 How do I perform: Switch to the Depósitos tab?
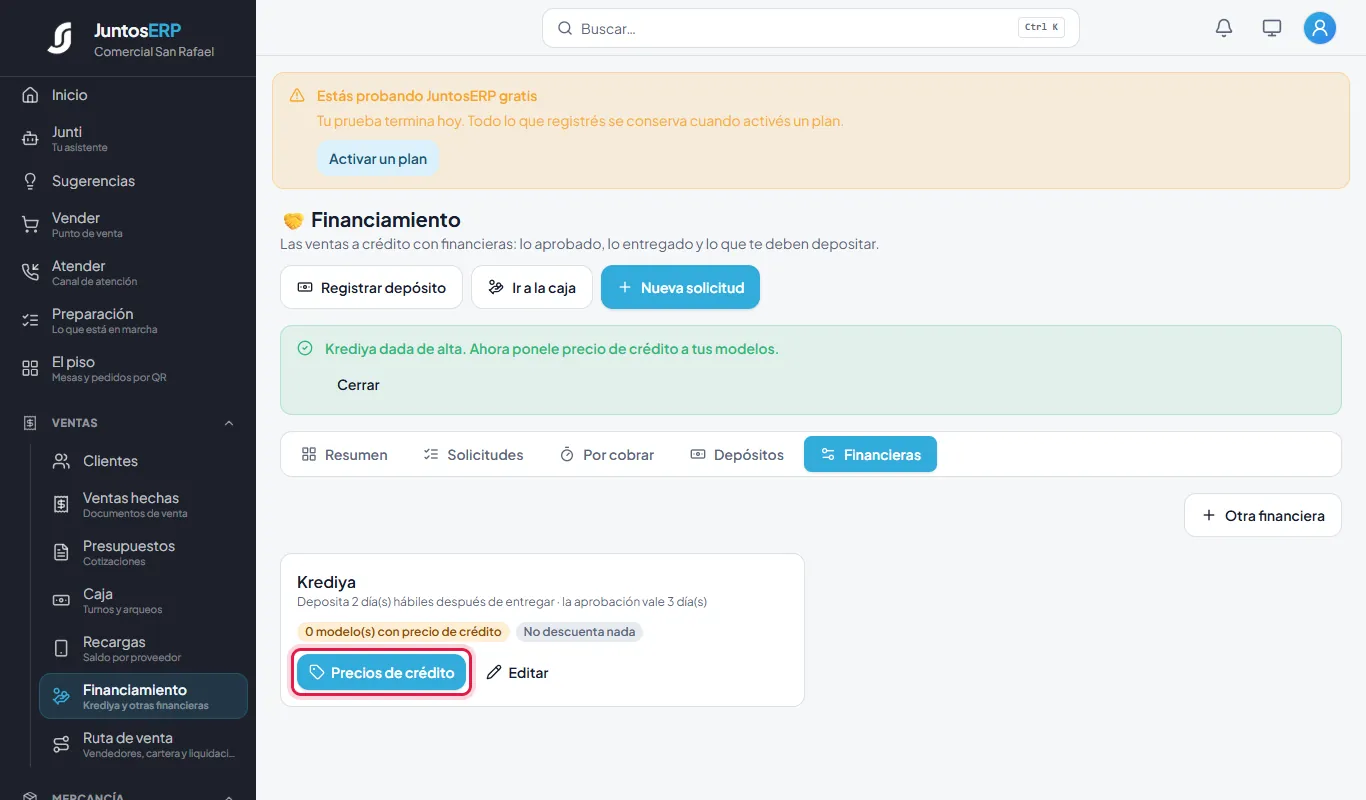[x=737, y=455]
